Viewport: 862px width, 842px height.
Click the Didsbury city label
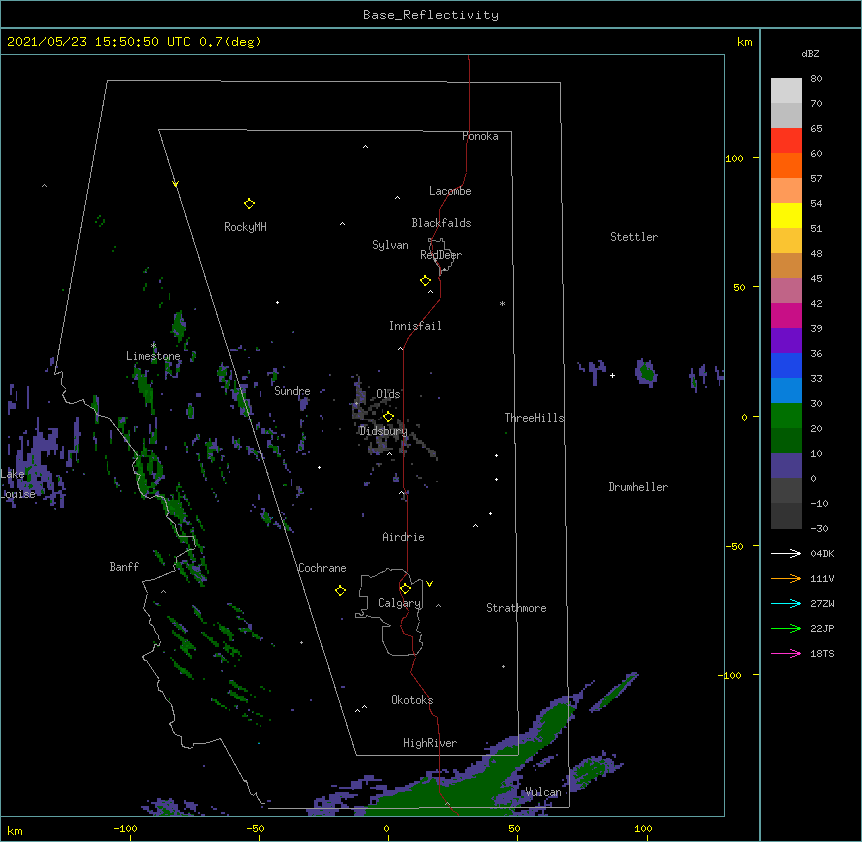pyautogui.click(x=383, y=431)
